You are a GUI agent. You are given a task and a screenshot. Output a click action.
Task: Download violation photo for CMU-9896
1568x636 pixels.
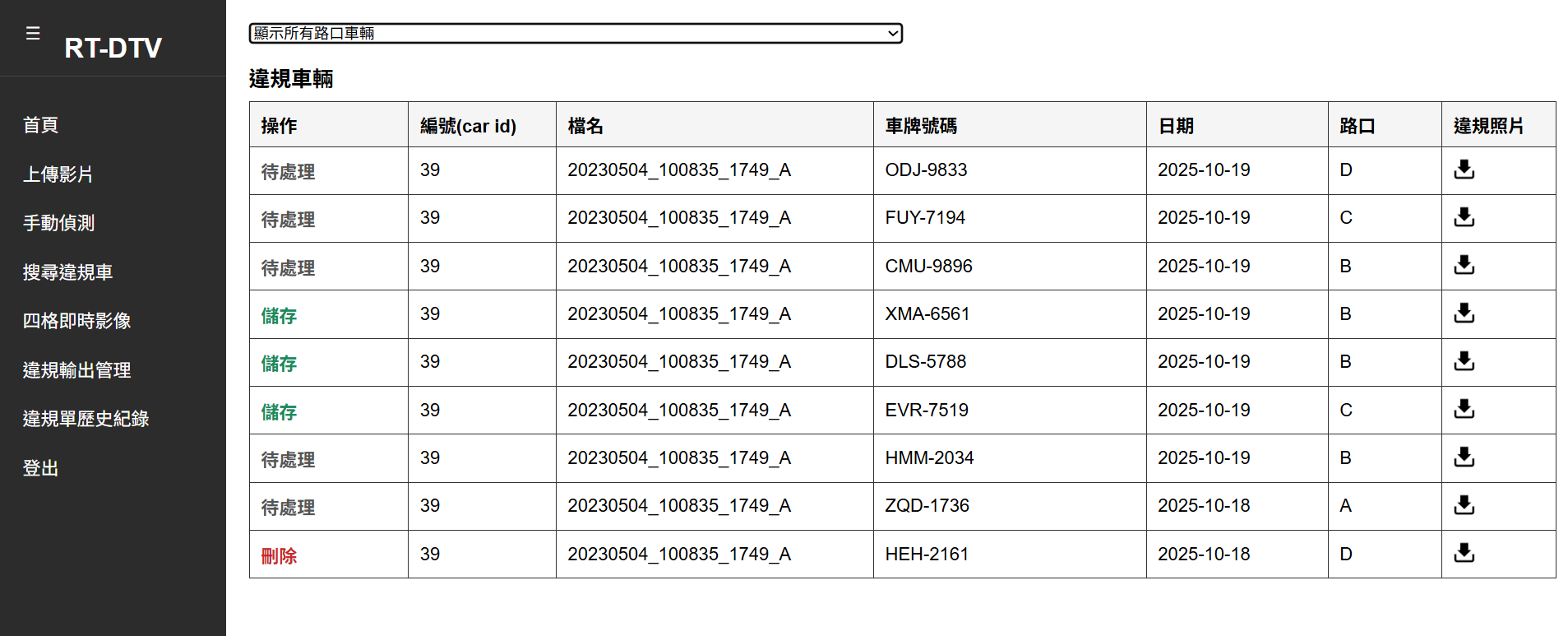pos(1464,265)
